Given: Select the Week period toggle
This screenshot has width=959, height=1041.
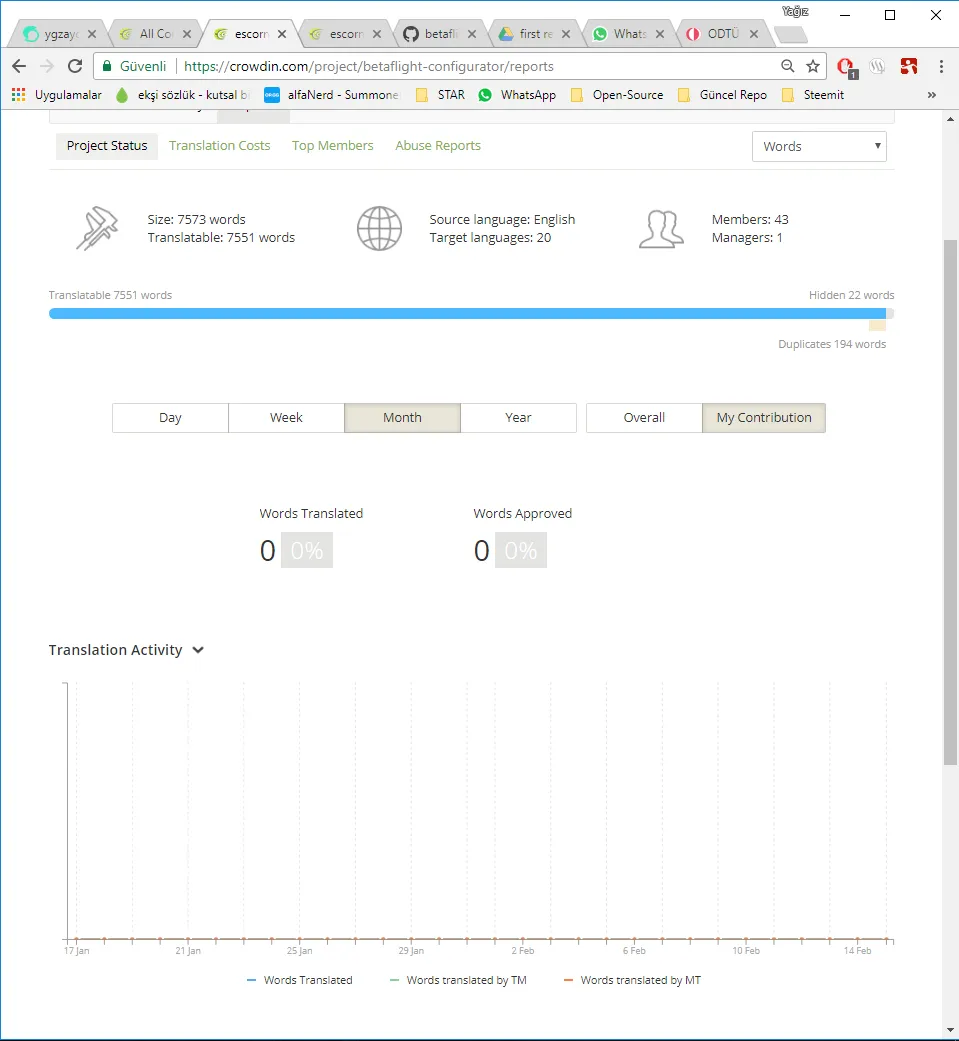Looking at the screenshot, I should coord(286,418).
